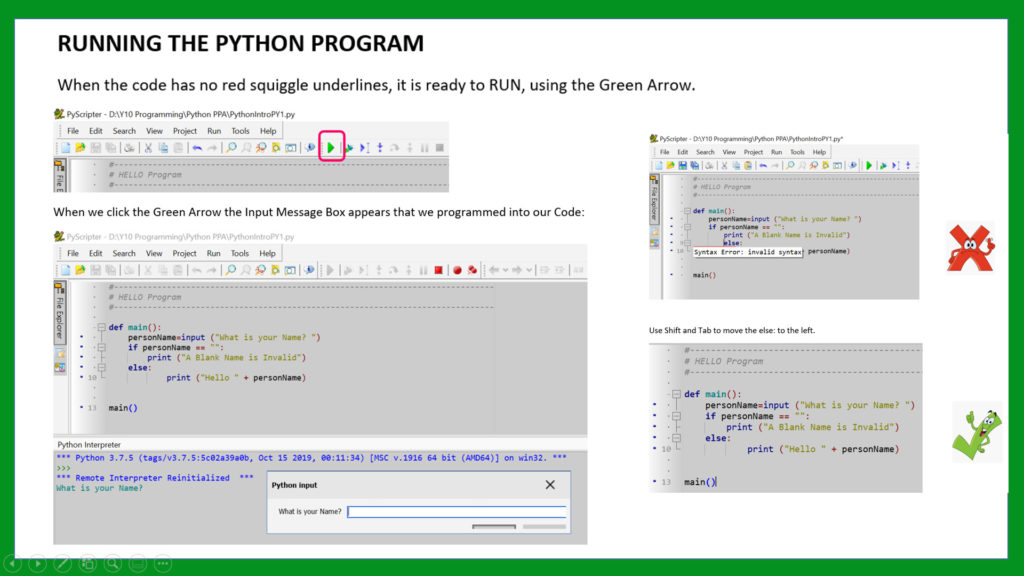Open the See All Slides grid icon

pos(88,564)
